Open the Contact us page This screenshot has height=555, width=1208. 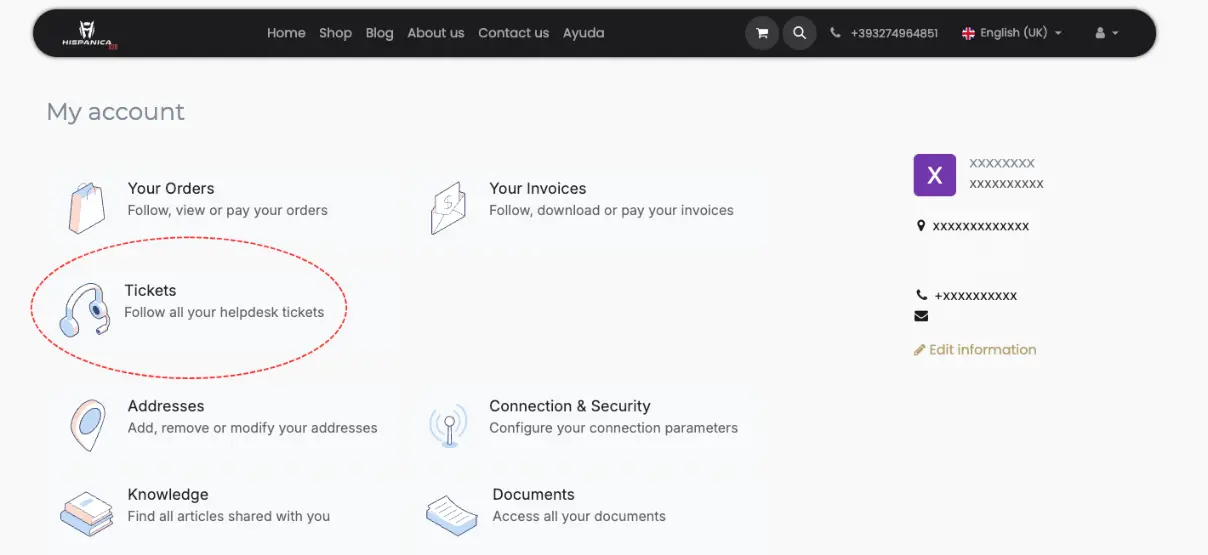[x=513, y=33]
